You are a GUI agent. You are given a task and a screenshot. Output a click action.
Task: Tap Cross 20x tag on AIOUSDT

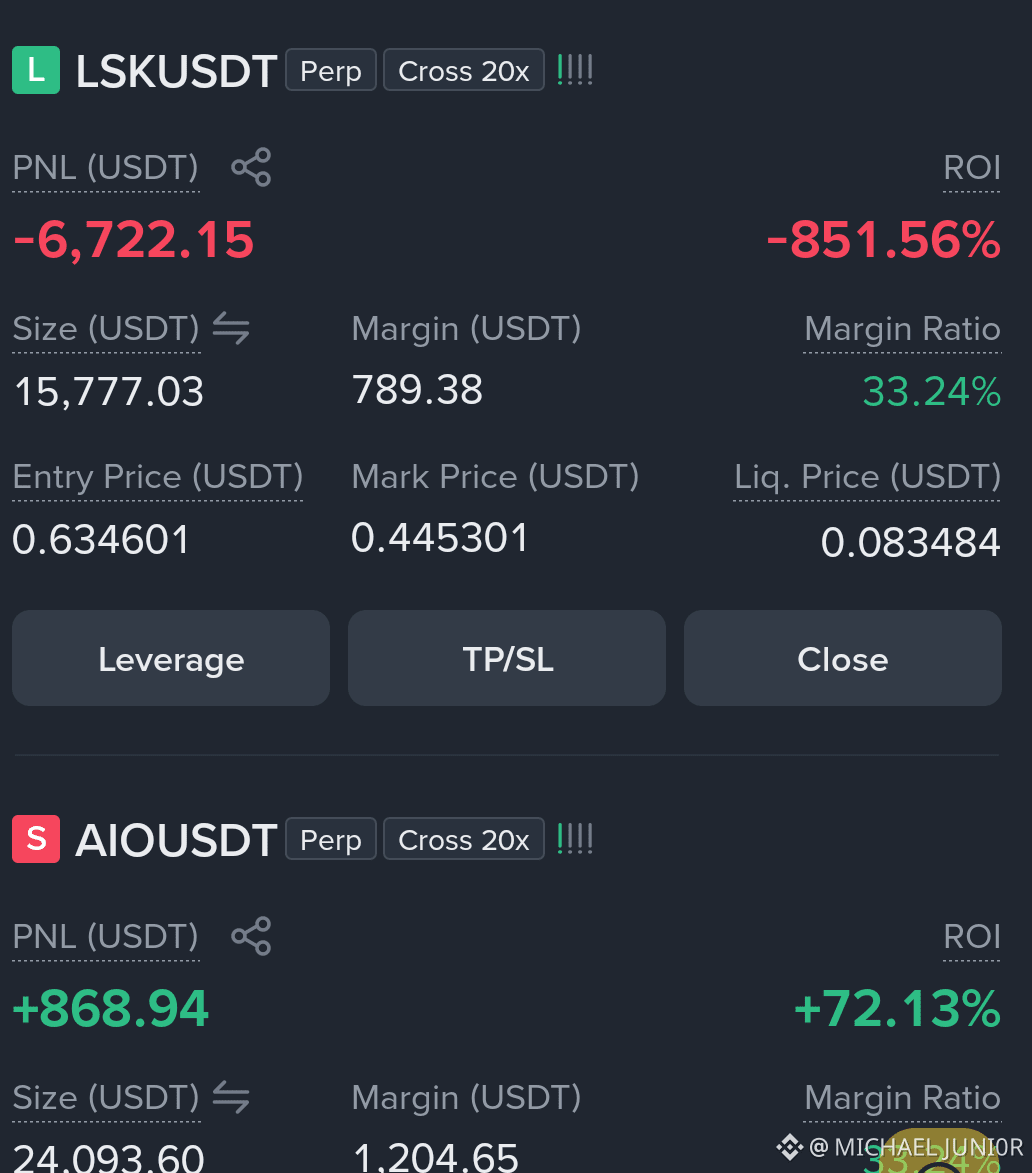point(464,839)
